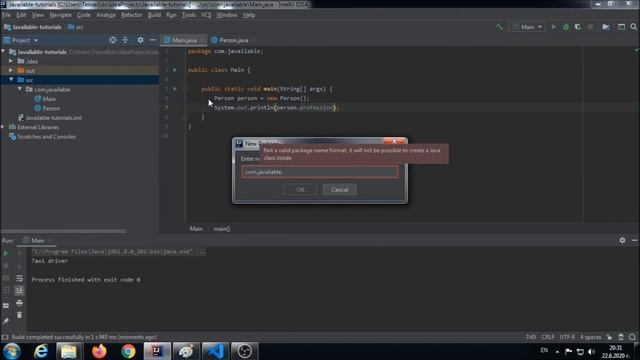Select the Main tab in the Run panel
This screenshot has width=640, height=360.
38,240
